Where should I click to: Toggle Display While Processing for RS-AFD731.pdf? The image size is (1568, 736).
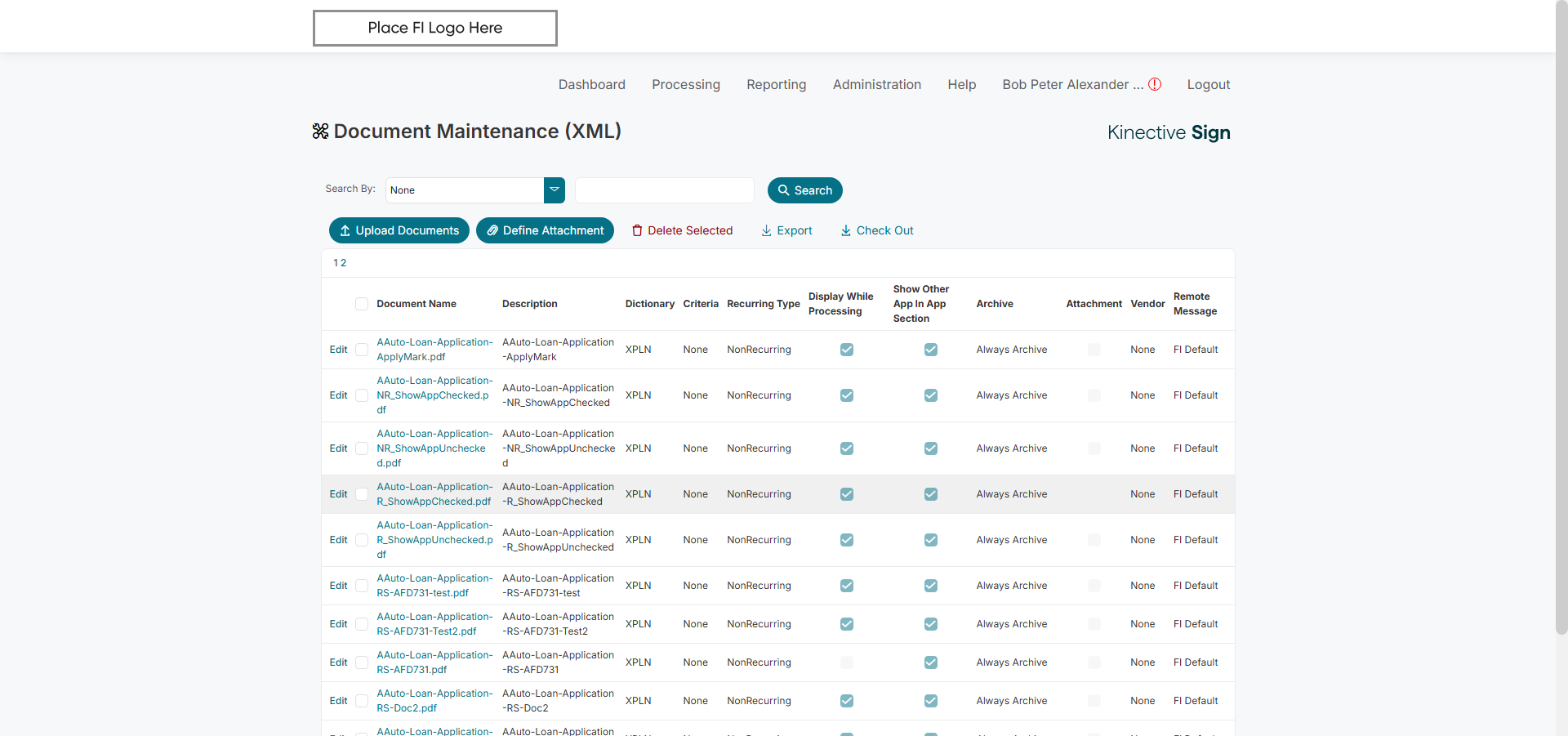click(x=847, y=662)
